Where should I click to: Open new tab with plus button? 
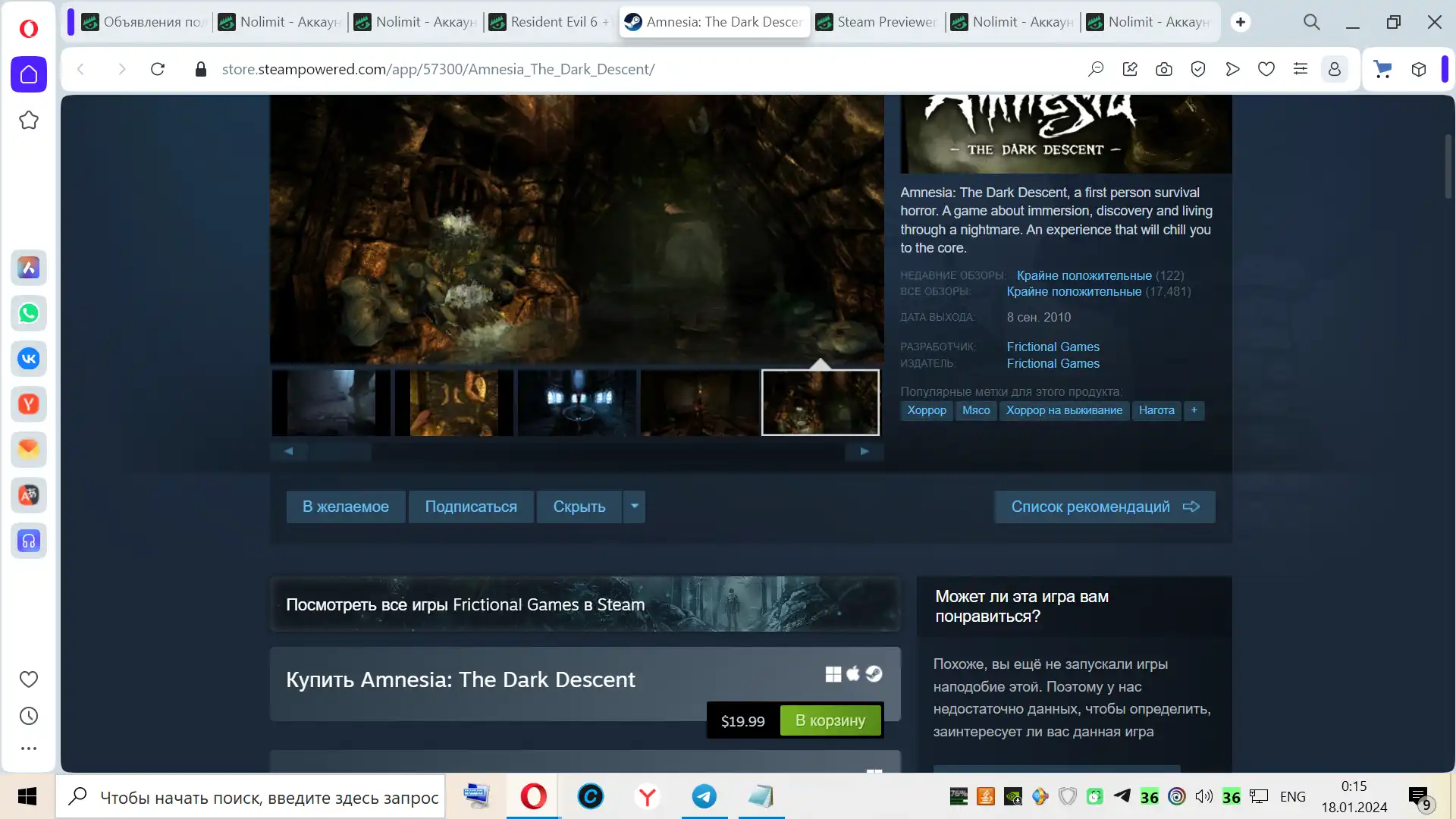(x=1241, y=22)
